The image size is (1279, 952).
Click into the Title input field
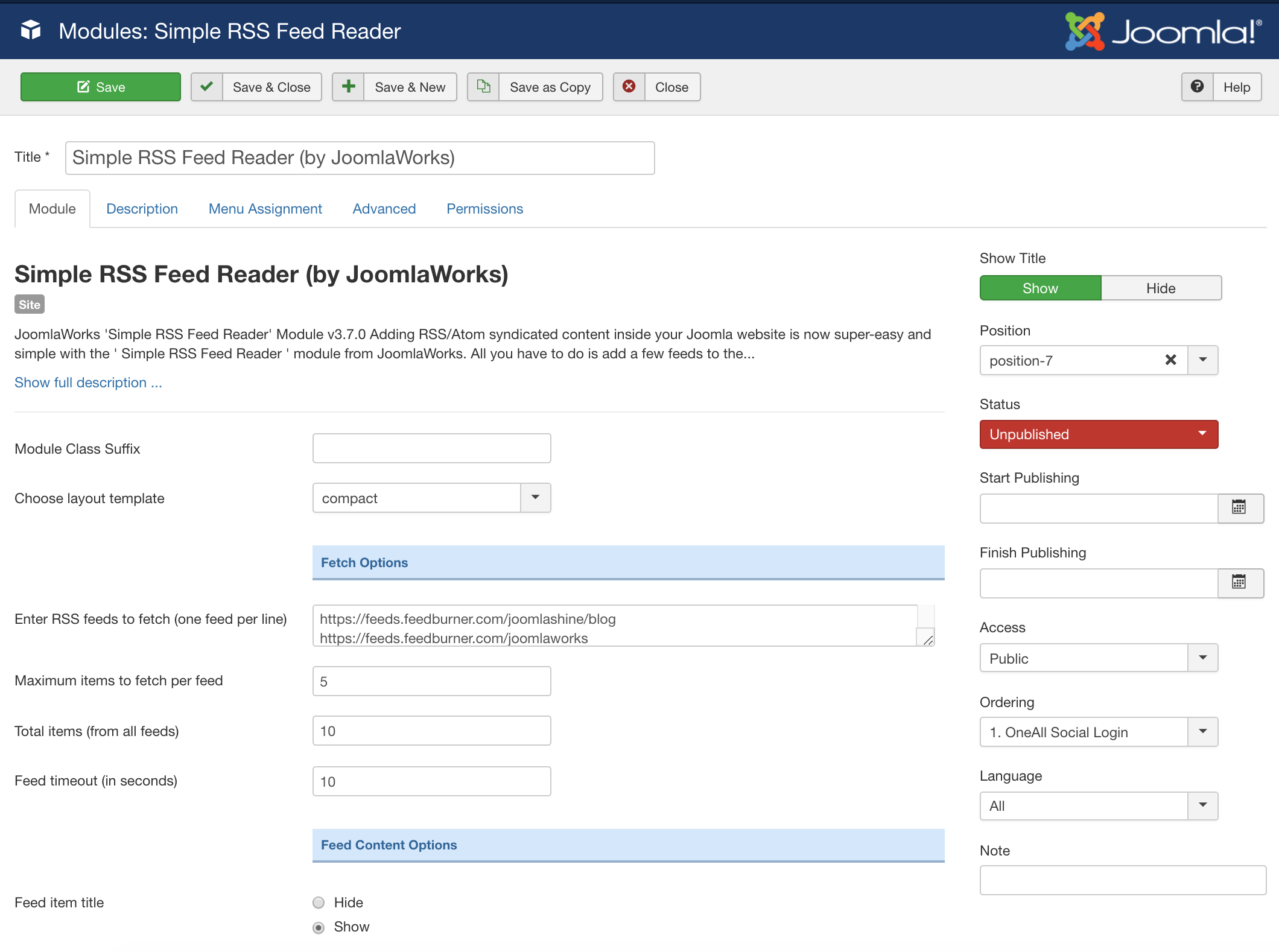360,158
